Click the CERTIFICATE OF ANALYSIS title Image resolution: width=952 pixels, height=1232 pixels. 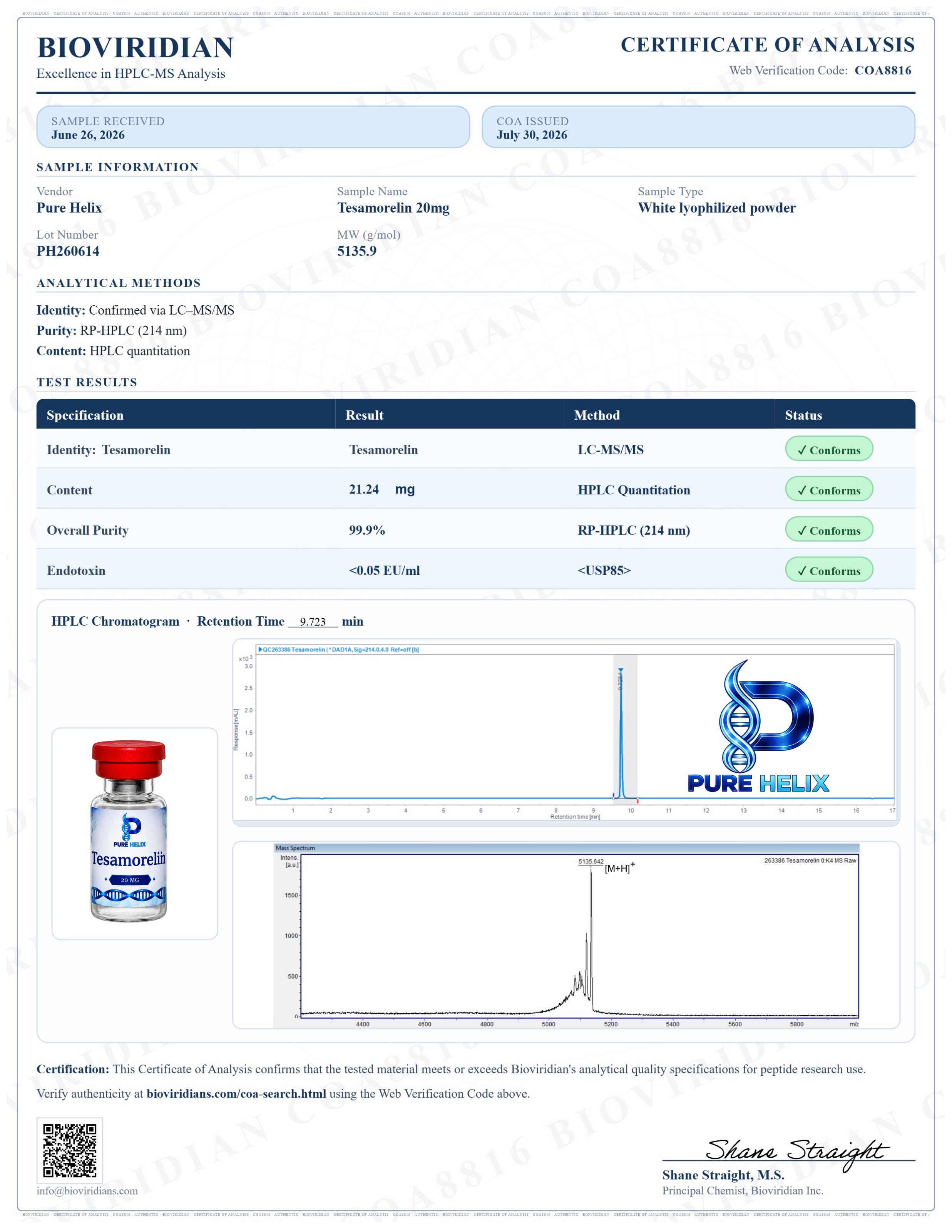[x=768, y=45]
